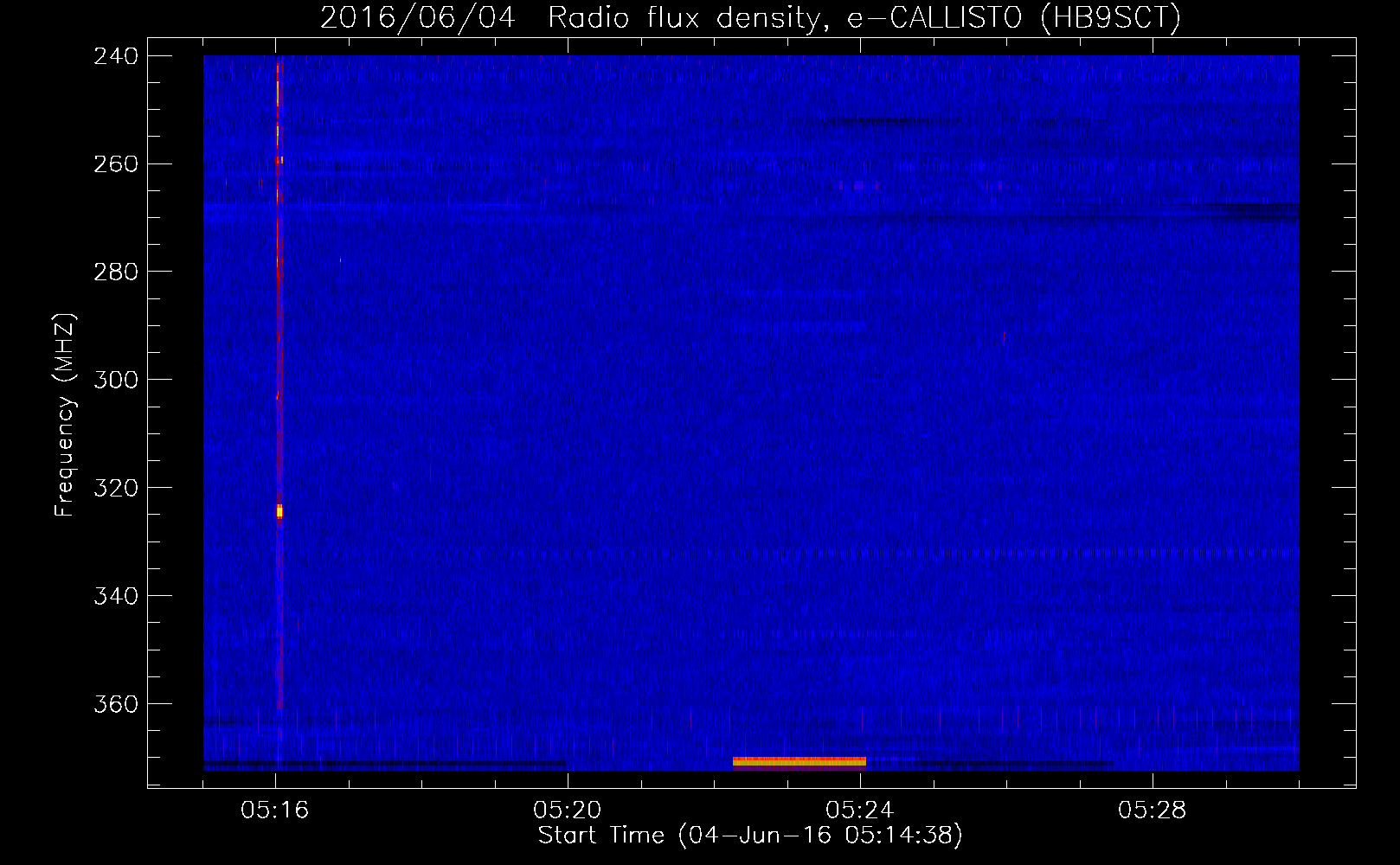Click the 300 frequency tick label
This screenshot has width=1400, height=865.
coord(116,381)
